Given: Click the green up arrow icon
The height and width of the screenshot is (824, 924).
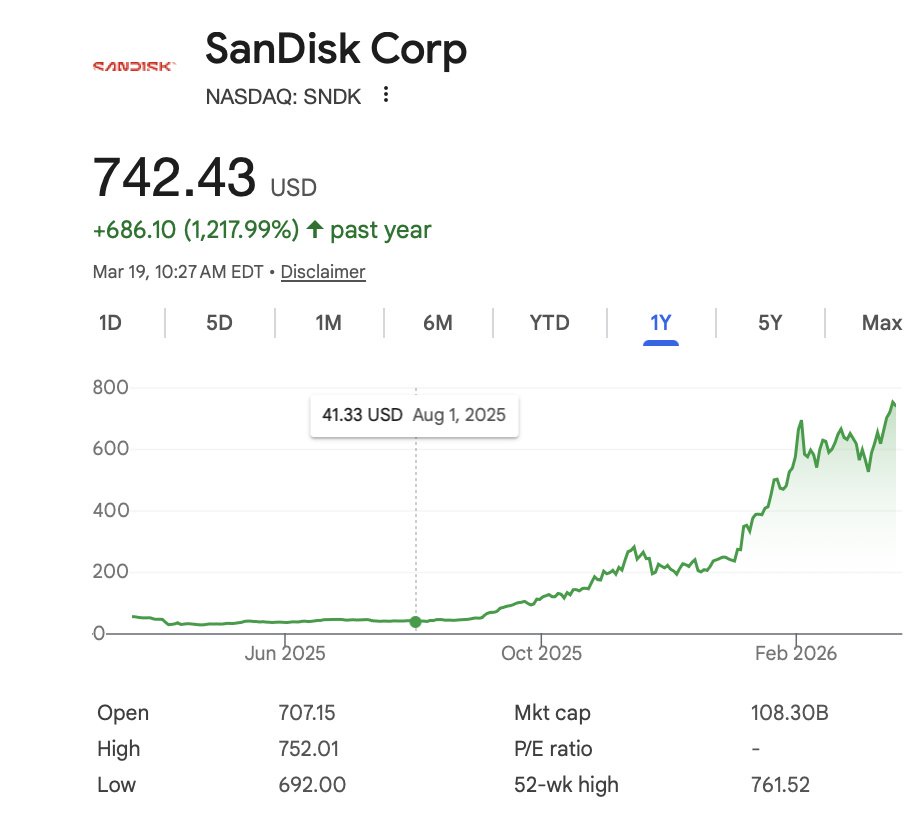Looking at the screenshot, I should tap(315, 230).
